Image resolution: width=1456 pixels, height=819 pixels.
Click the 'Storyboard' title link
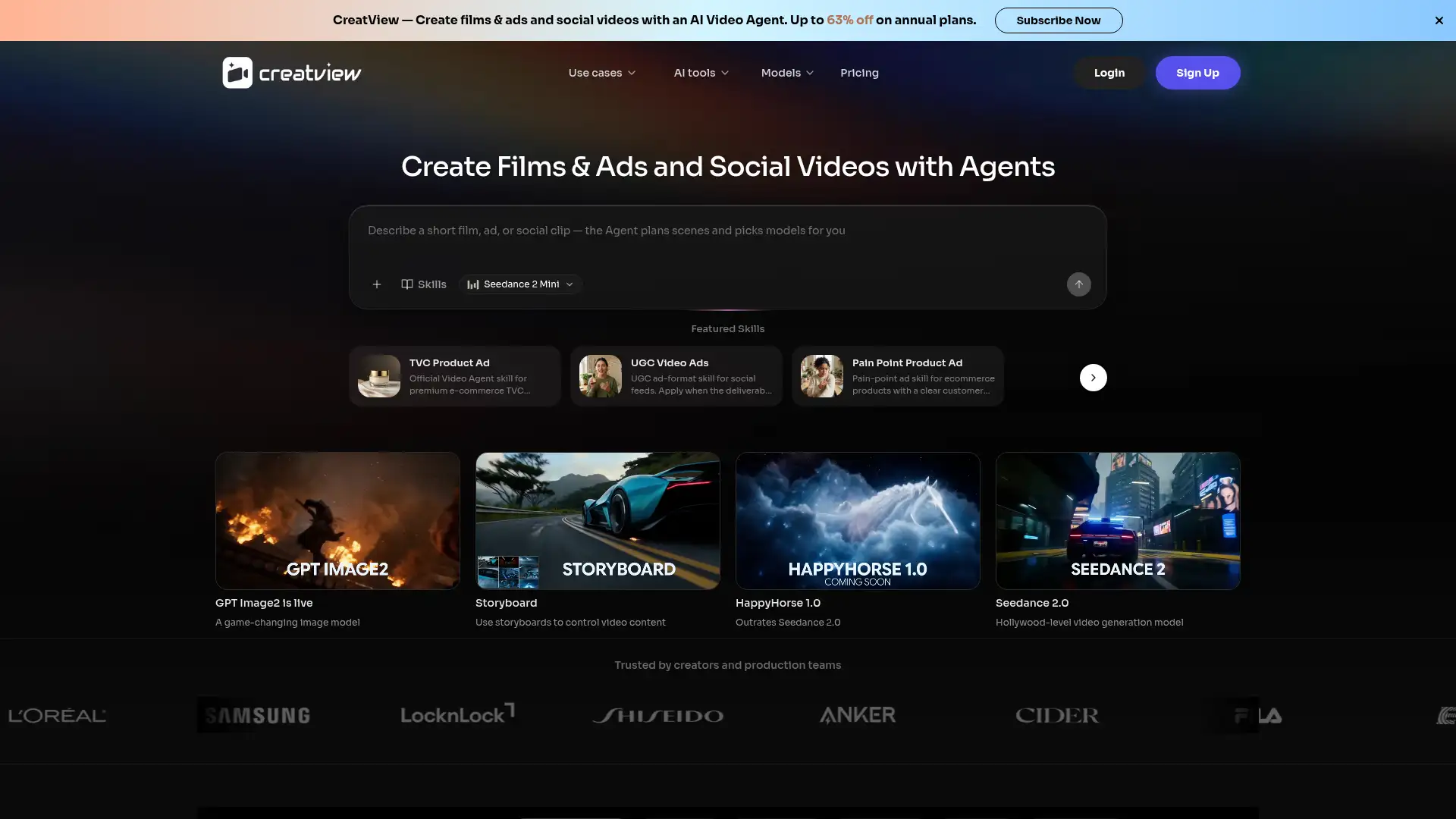(506, 603)
